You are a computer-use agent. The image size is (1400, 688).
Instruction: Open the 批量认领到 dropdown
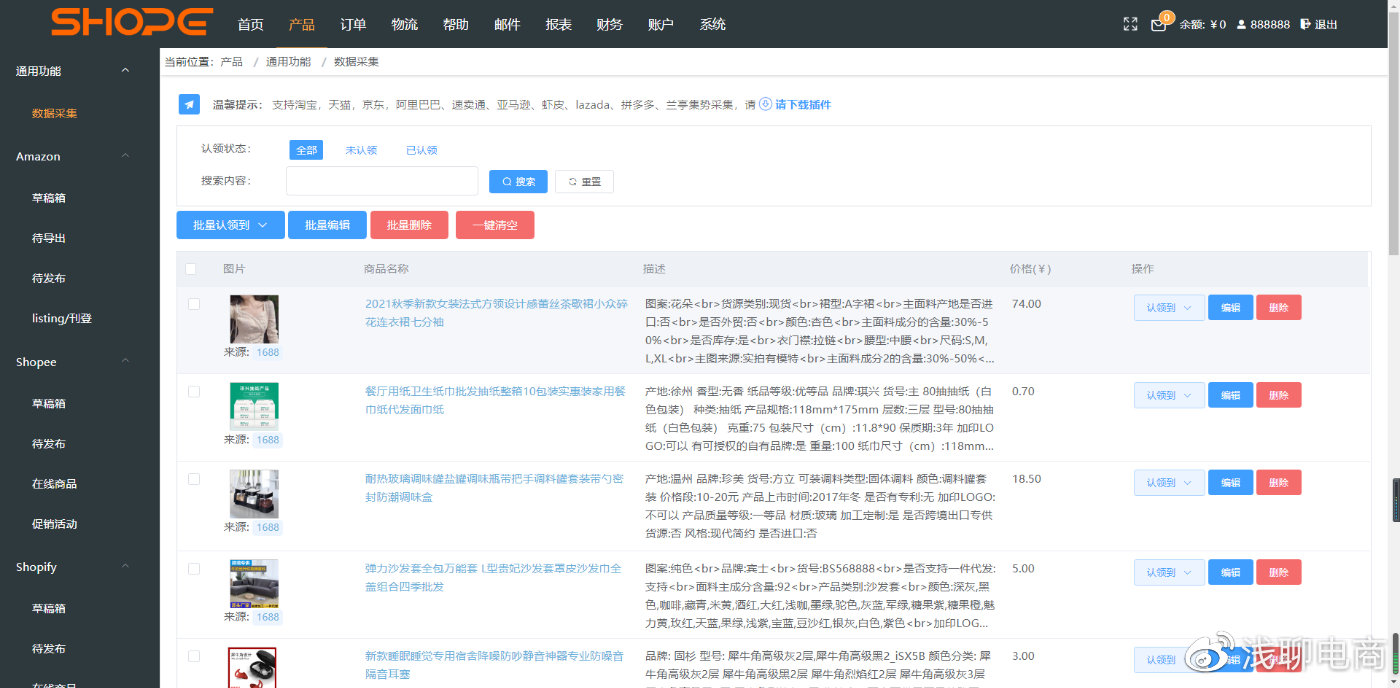click(229, 224)
